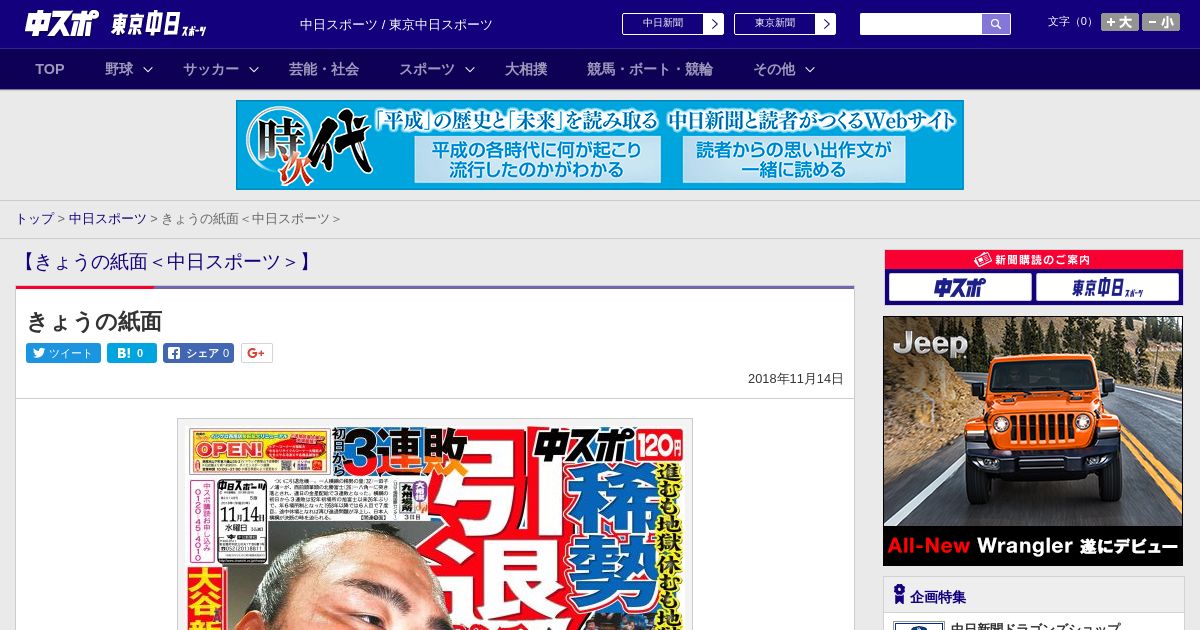
Task: Click the date 2018年11月14日
Action: (x=796, y=379)
